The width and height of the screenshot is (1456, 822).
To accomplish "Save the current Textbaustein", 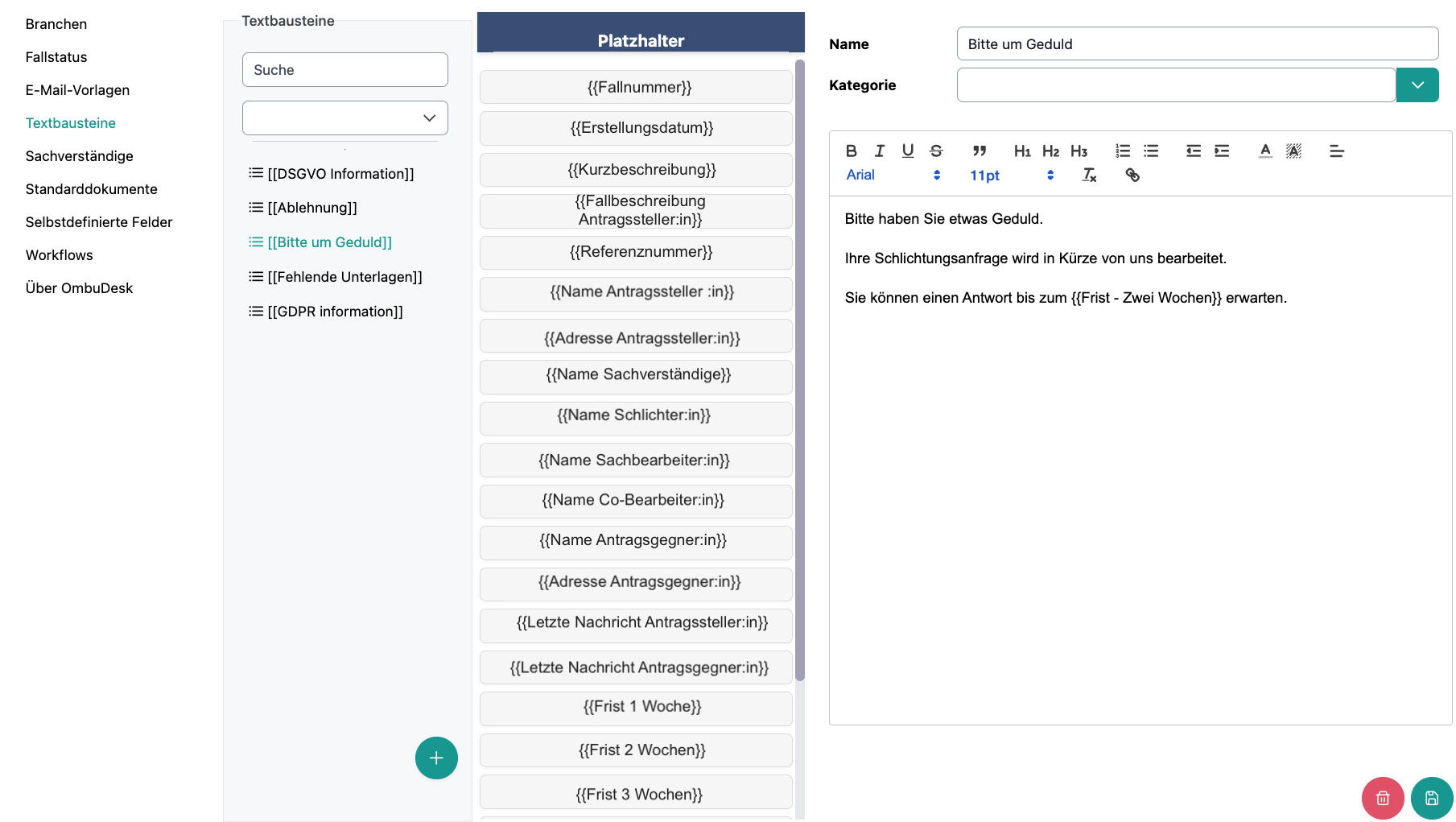I will 1432,798.
